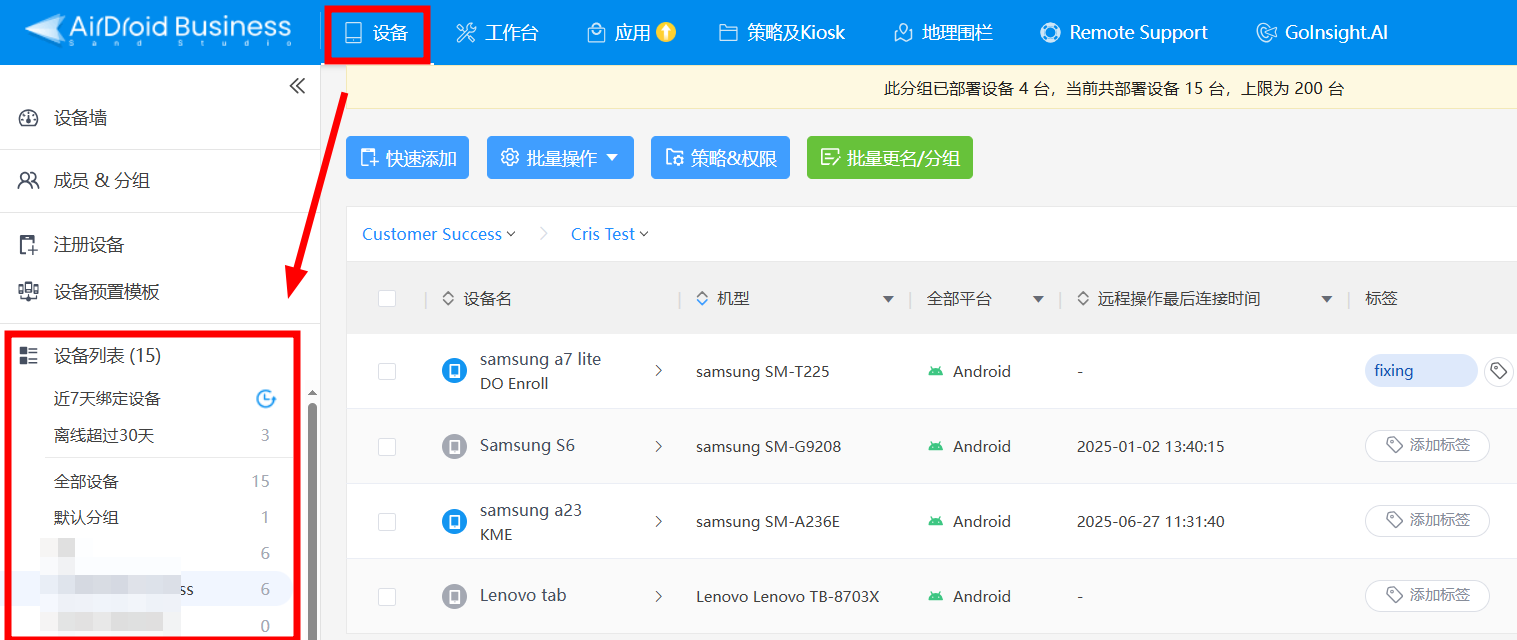Click the AirDroid Business logo
The height and width of the screenshot is (640, 1517).
click(158, 30)
